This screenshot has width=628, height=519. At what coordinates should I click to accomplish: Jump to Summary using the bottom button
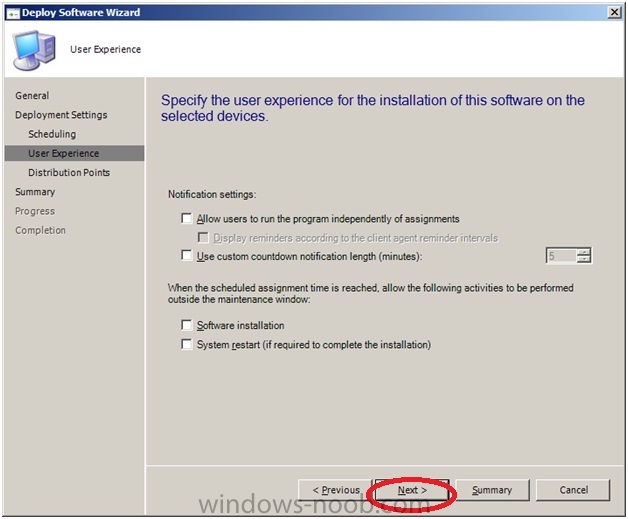[x=492, y=490]
